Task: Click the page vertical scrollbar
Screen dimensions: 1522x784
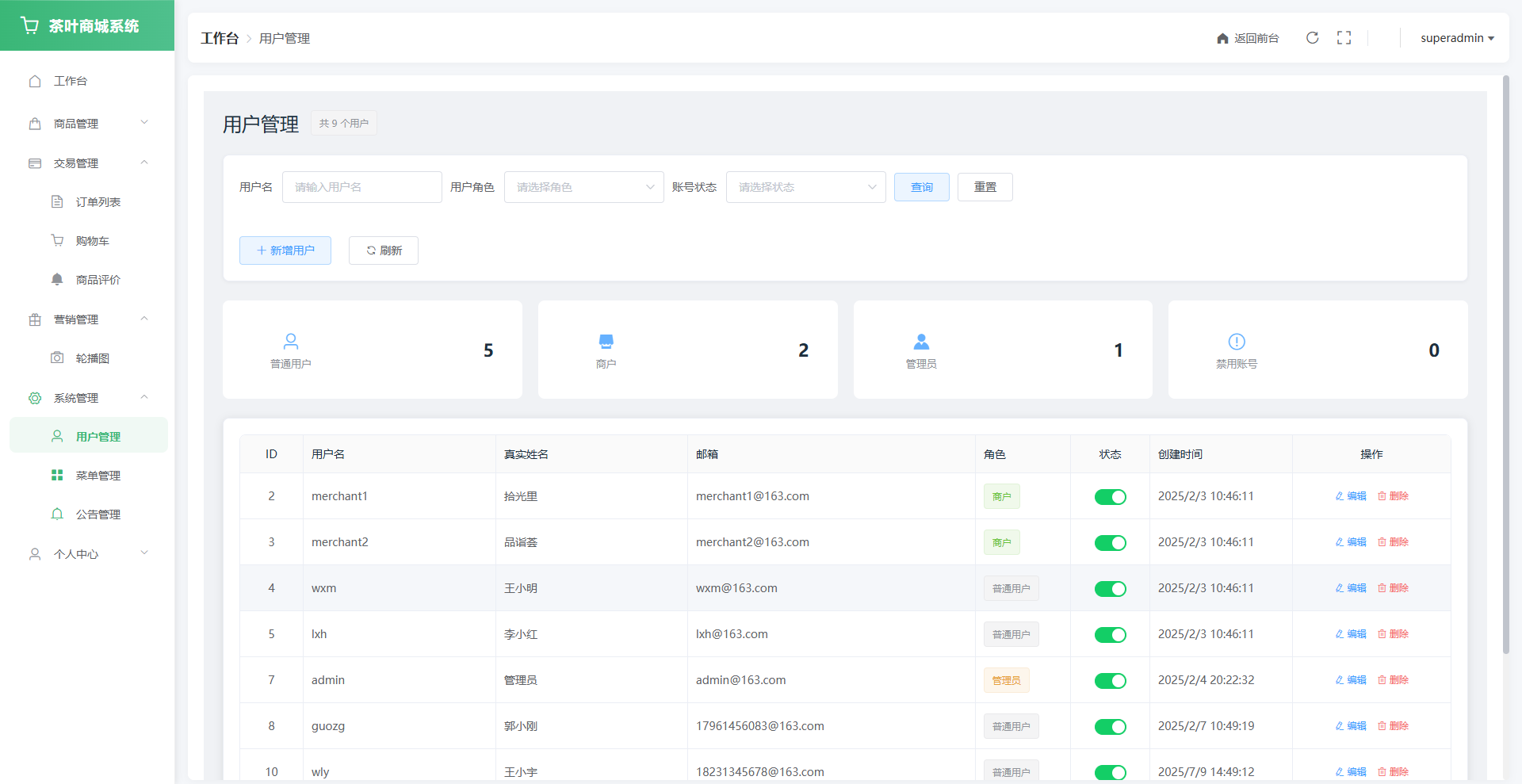Action: (x=1506, y=365)
